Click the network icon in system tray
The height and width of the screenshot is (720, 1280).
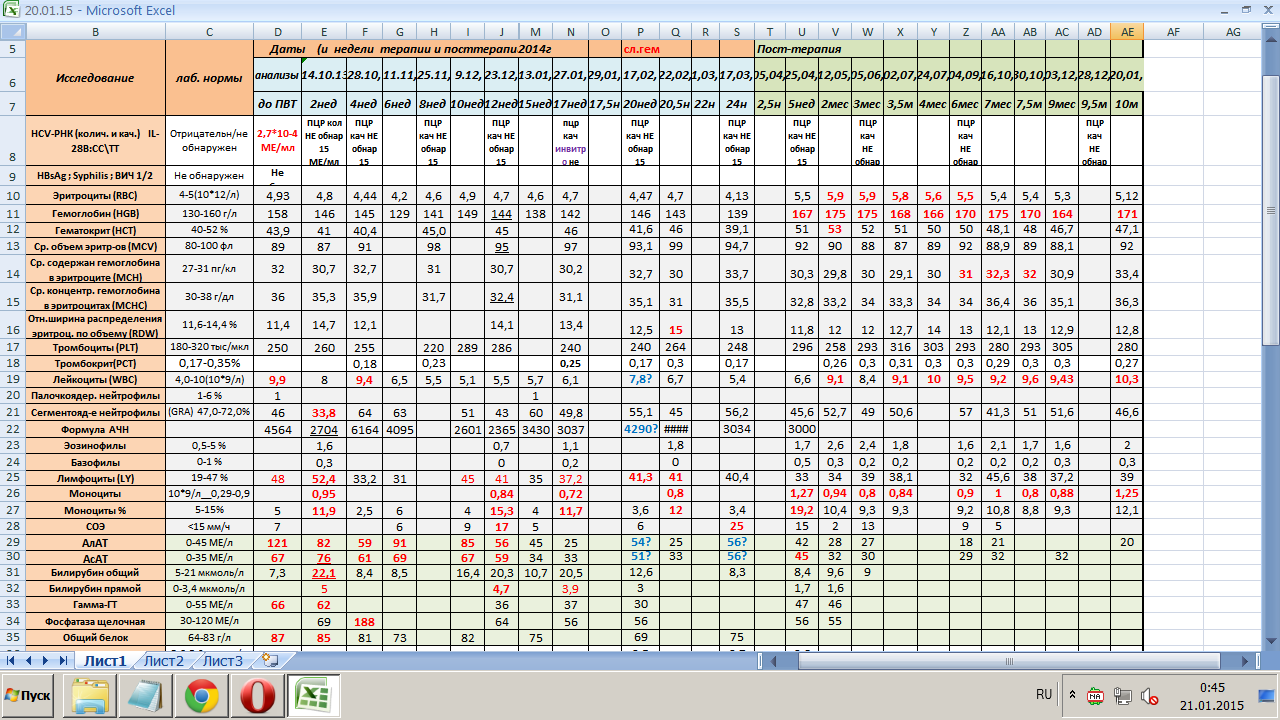(1122, 695)
